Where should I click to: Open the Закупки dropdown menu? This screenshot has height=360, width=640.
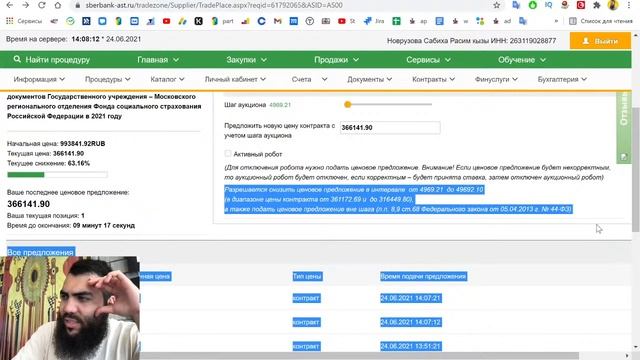coord(247,60)
